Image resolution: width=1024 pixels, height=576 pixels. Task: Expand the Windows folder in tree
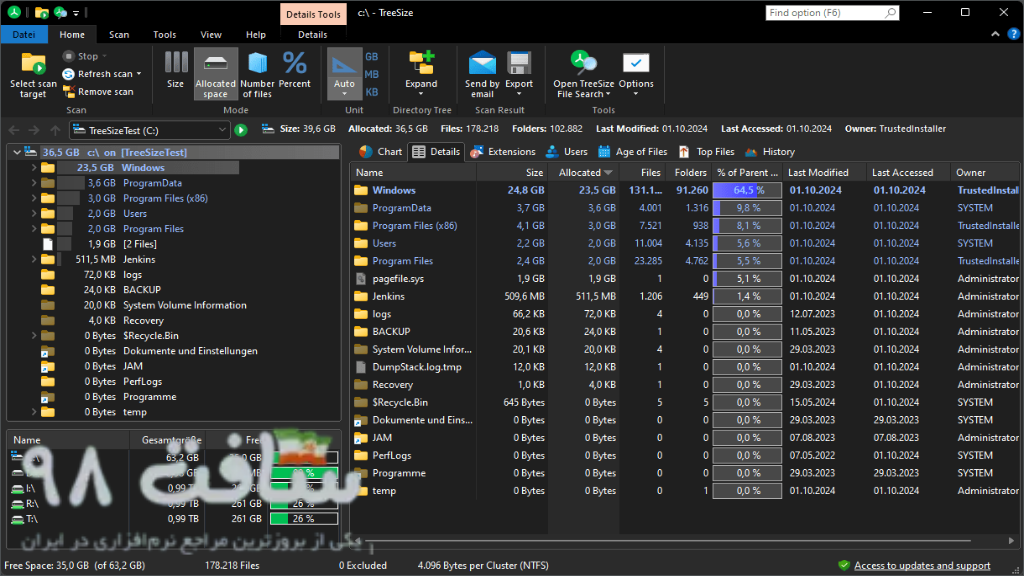[34, 168]
